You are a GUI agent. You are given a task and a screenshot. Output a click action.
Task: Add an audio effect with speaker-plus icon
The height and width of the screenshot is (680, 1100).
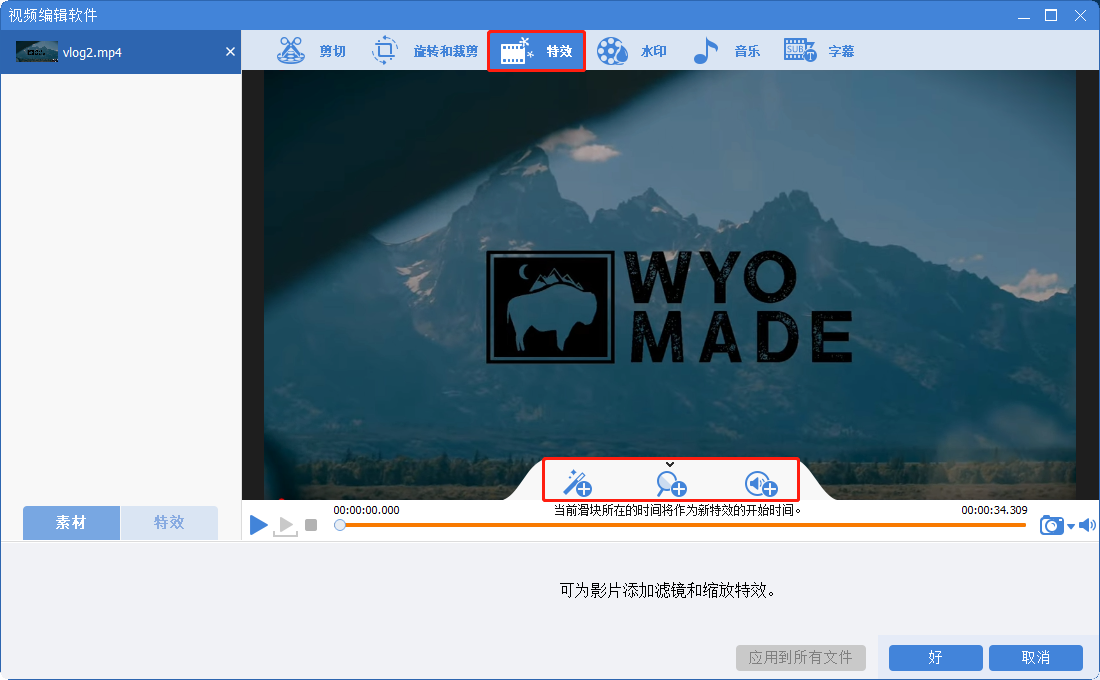760,484
